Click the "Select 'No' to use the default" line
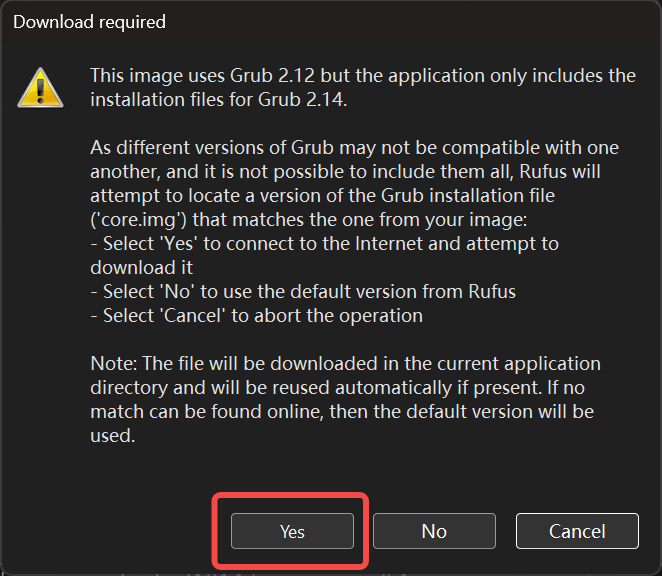The image size is (662, 576). click(x=303, y=291)
